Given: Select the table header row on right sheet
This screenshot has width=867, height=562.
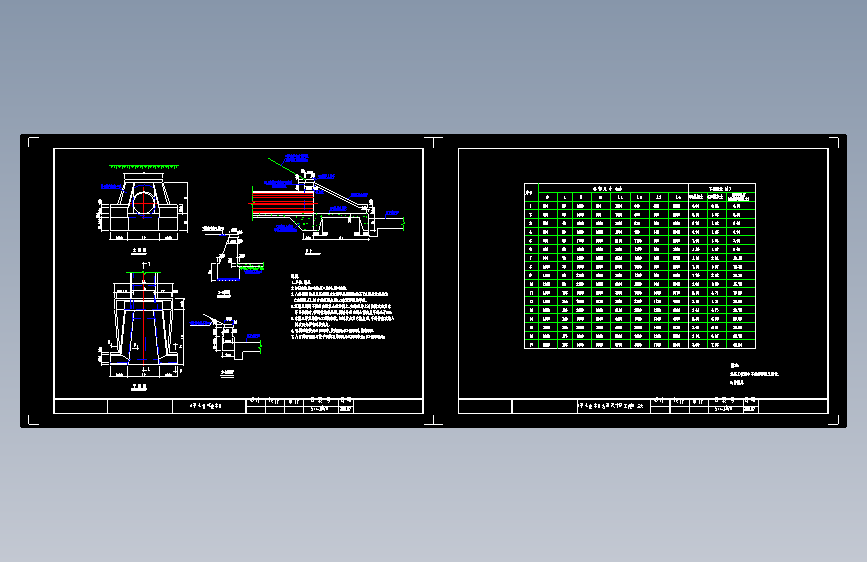Looking at the screenshot, I should 640,192.
